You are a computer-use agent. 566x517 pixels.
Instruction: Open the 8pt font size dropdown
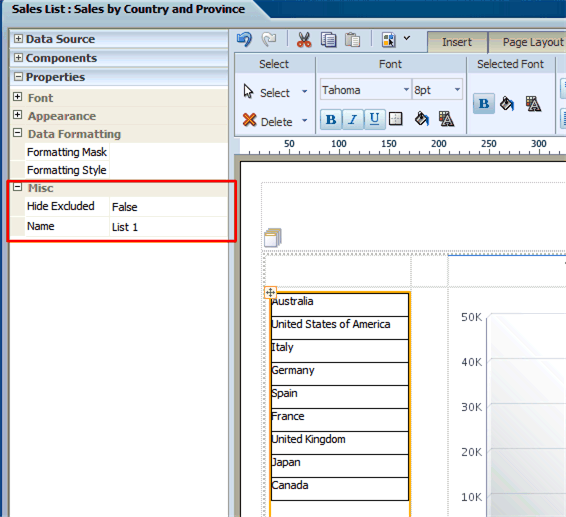tap(437, 90)
